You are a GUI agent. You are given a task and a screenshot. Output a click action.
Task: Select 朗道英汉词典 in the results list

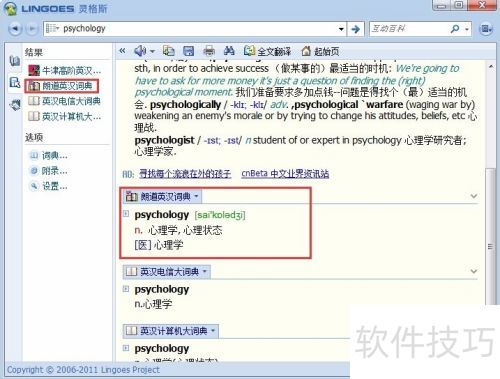click(62, 86)
